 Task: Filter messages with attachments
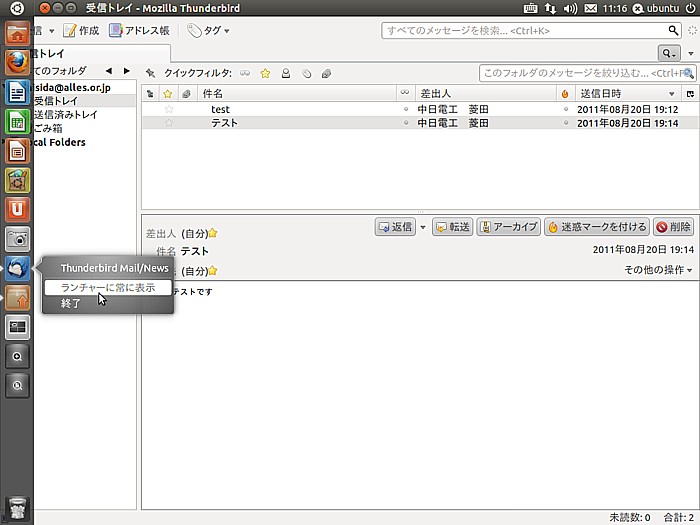326,73
